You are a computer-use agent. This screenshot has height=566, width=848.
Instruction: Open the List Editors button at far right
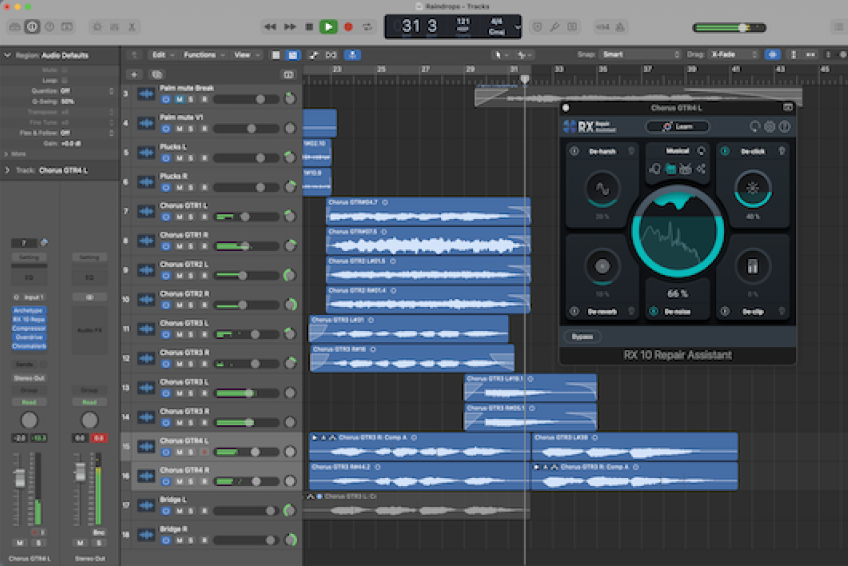point(838,26)
